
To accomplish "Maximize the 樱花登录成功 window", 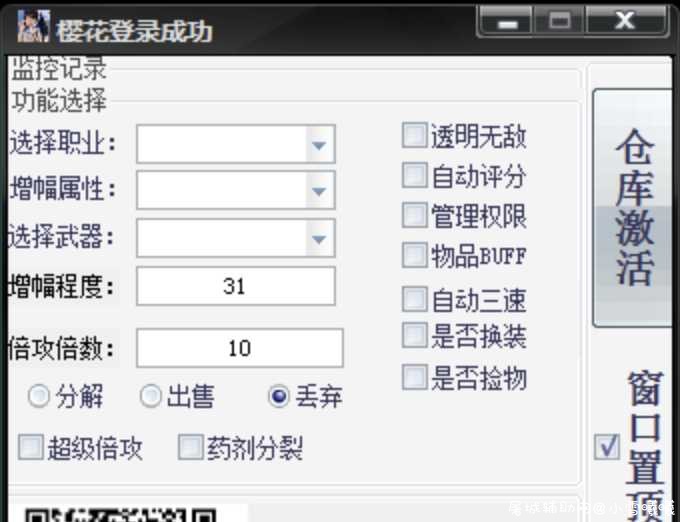I will [x=559, y=21].
